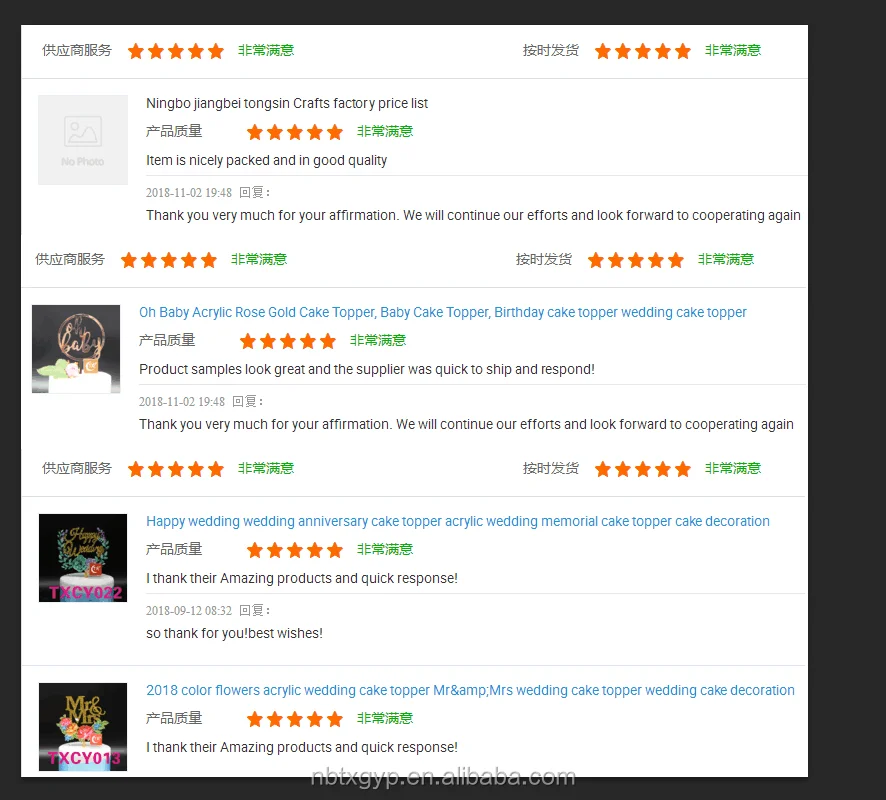Click the first star of the 按时发货 rating under the Oh Baby review
The image size is (886, 800).
(603, 469)
